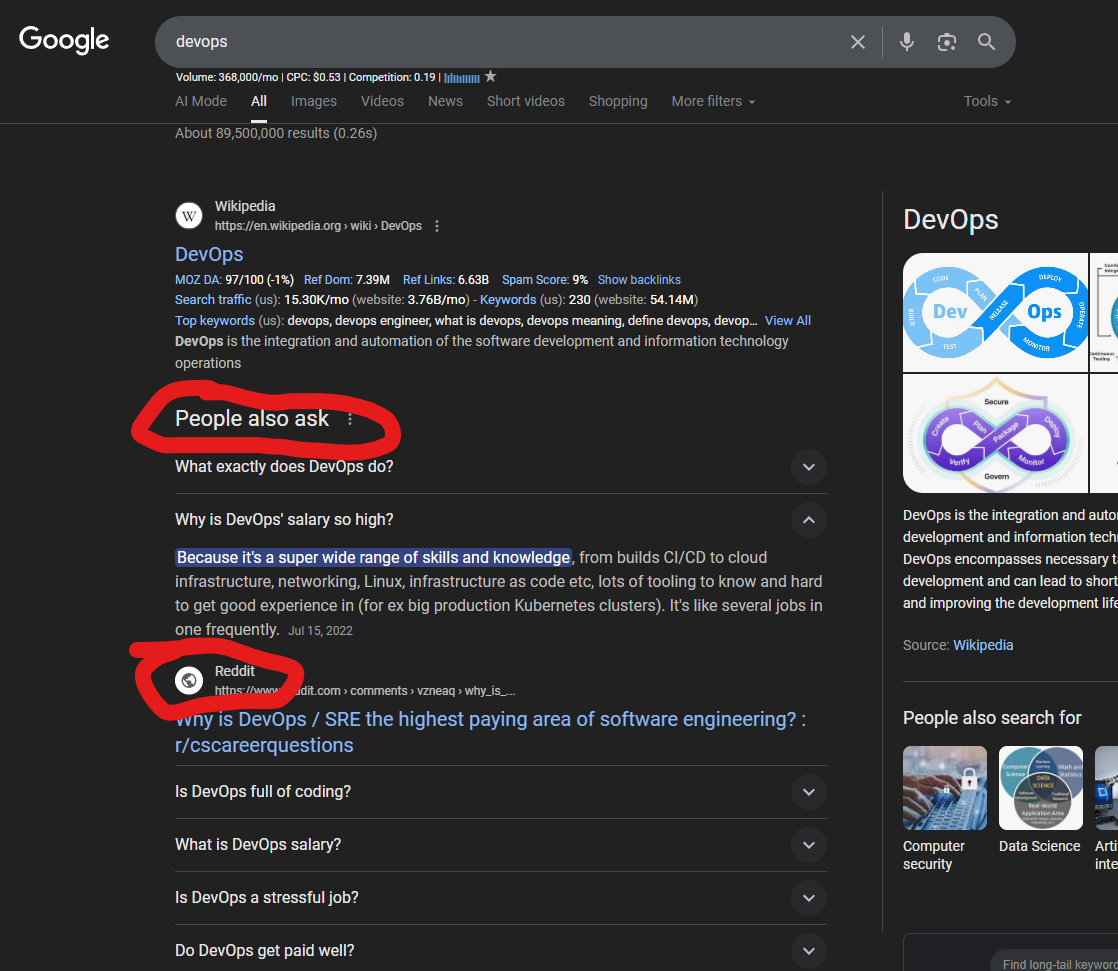Open the More filters dropdown
The image size is (1118, 971).
click(x=713, y=101)
